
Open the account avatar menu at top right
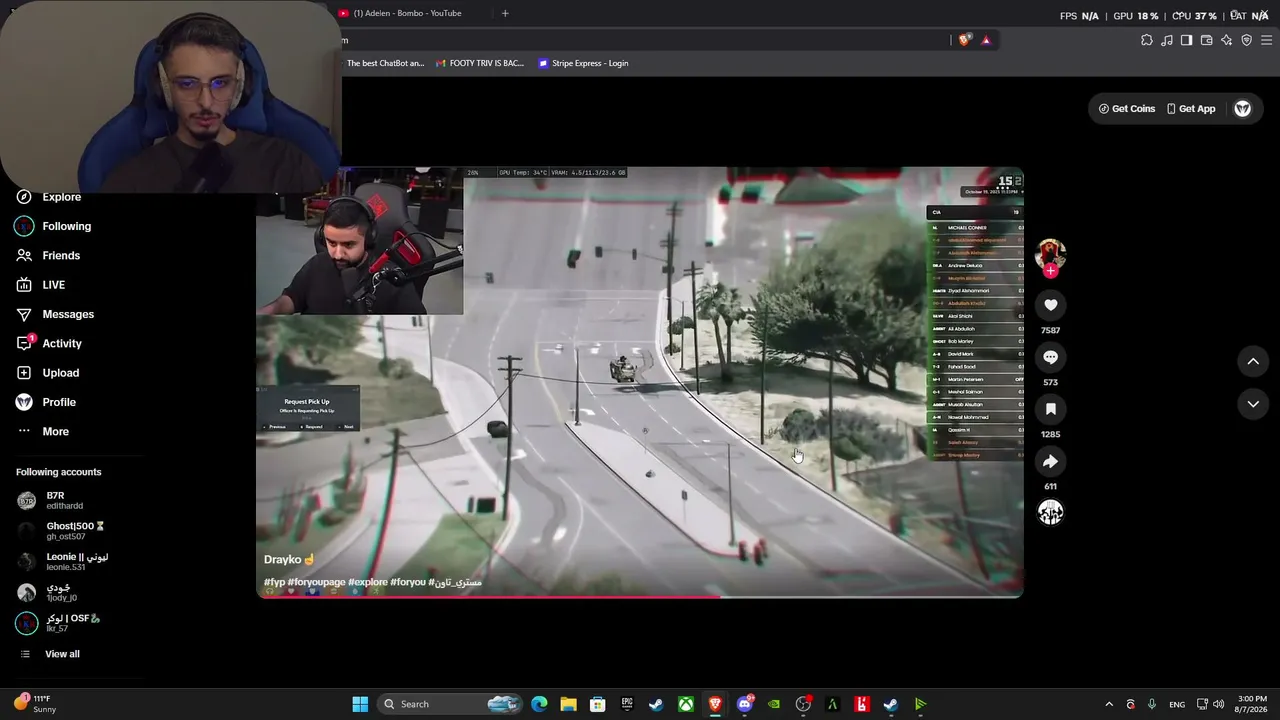click(1243, 109)
